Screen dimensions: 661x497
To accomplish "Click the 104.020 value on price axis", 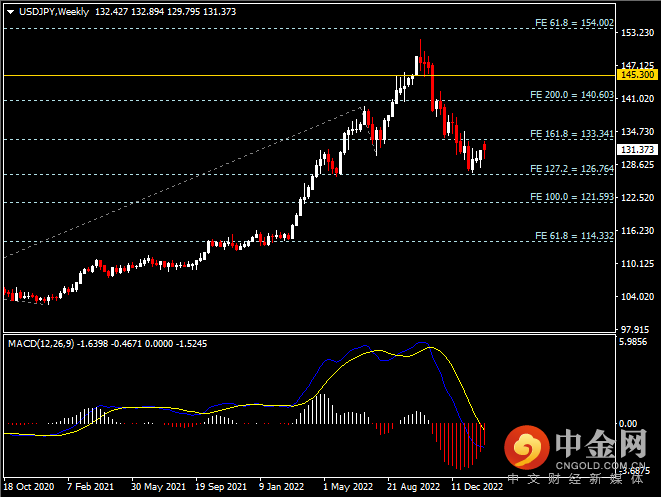I will 636,297.
